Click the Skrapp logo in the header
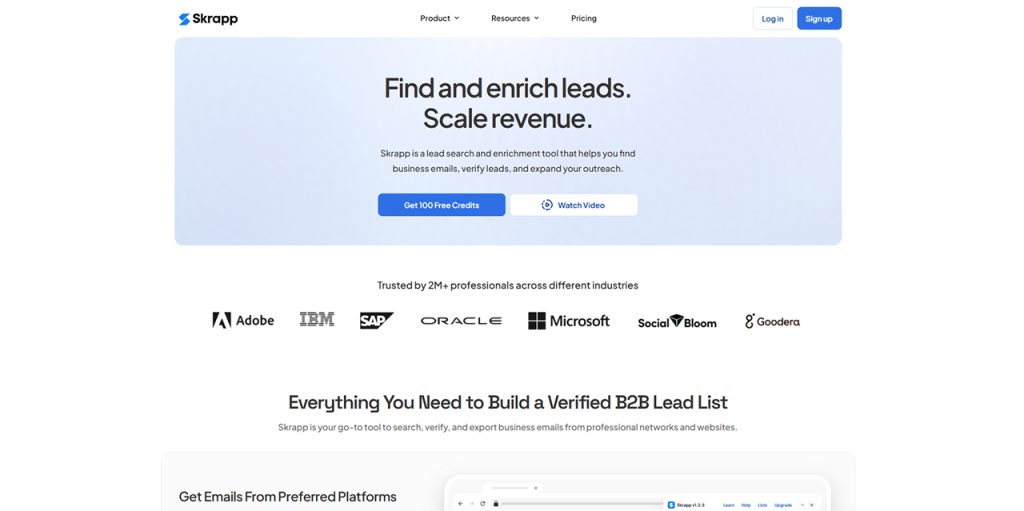Screen dimensions: 1024x511 tap(208, 18)
